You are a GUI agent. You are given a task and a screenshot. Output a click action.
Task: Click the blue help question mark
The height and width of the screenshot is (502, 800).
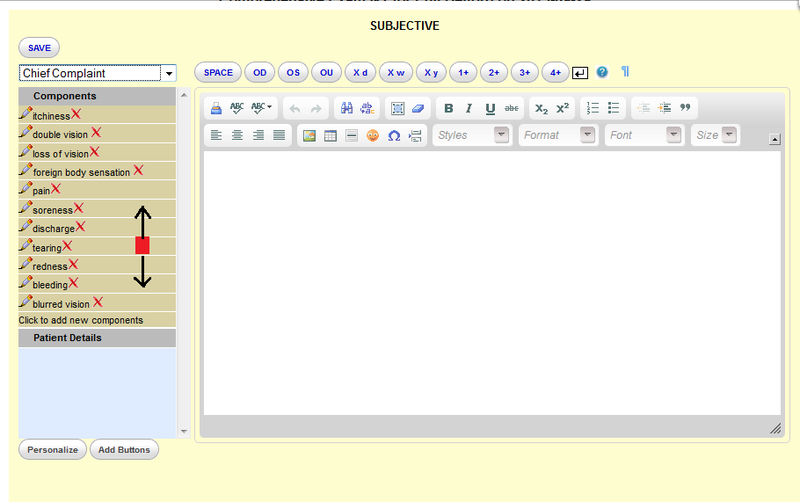coord(602,72)
